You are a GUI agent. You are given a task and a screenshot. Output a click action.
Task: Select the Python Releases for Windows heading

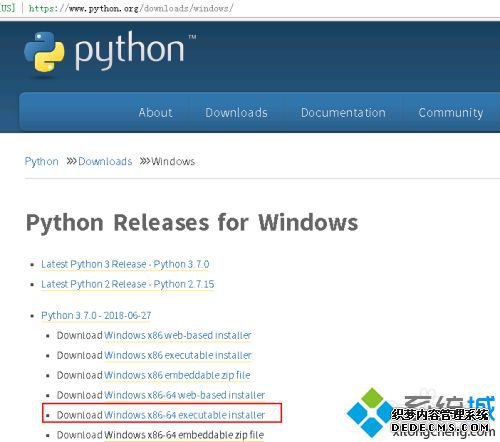(x=192, y=223)
